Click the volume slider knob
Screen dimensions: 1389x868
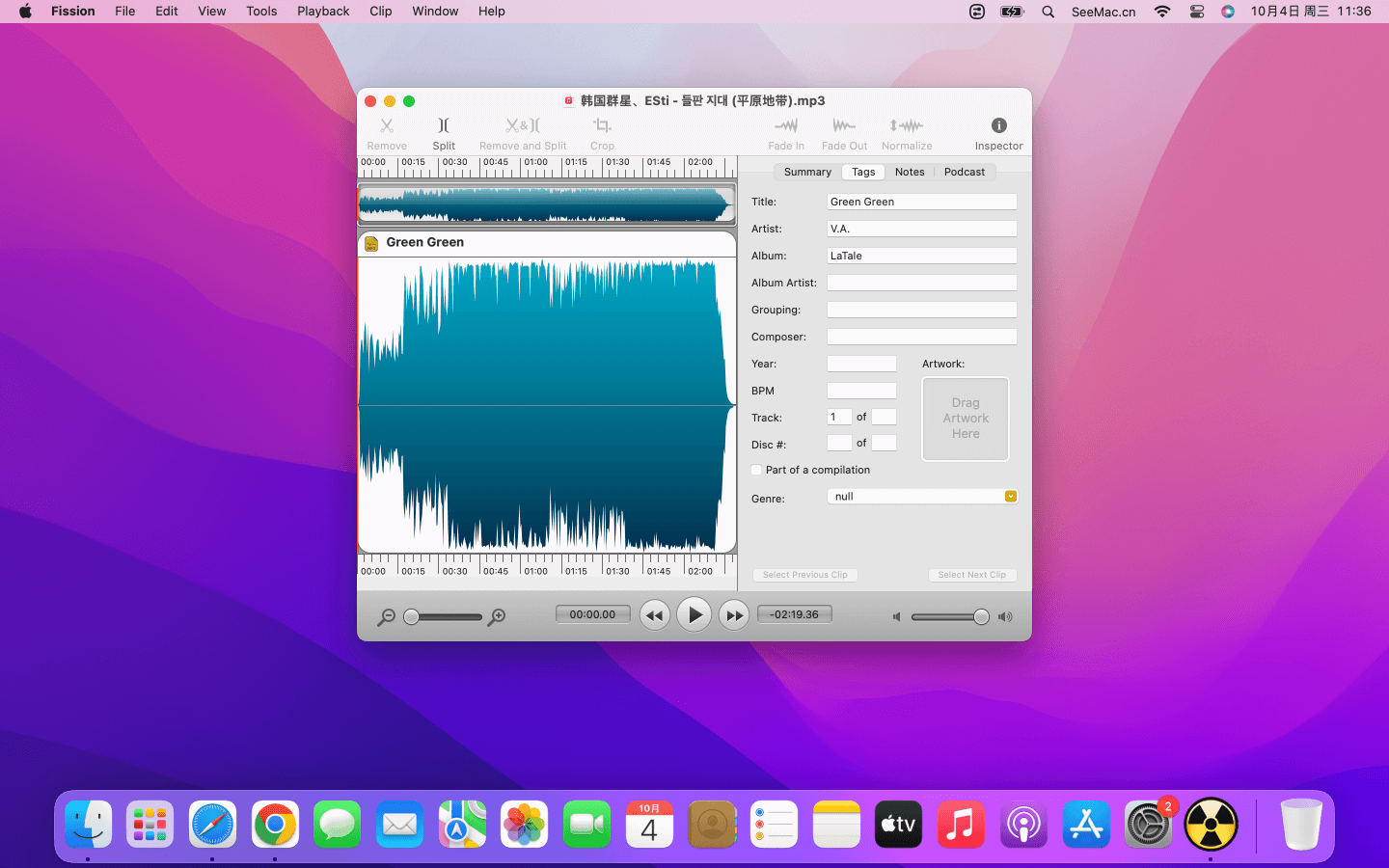[x=981, y=617]
